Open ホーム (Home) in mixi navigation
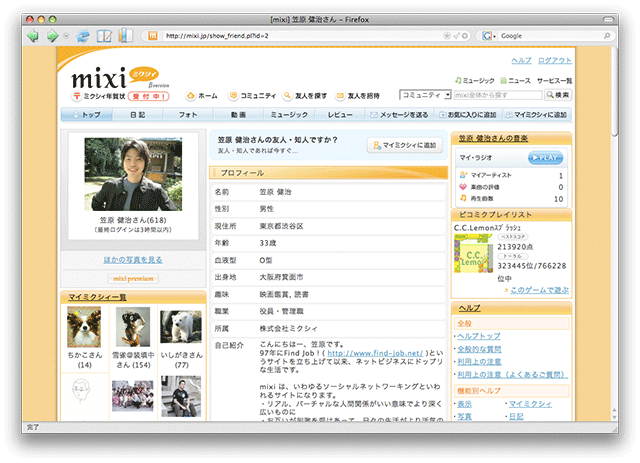 pyautogui.click(x=201, y=95)
